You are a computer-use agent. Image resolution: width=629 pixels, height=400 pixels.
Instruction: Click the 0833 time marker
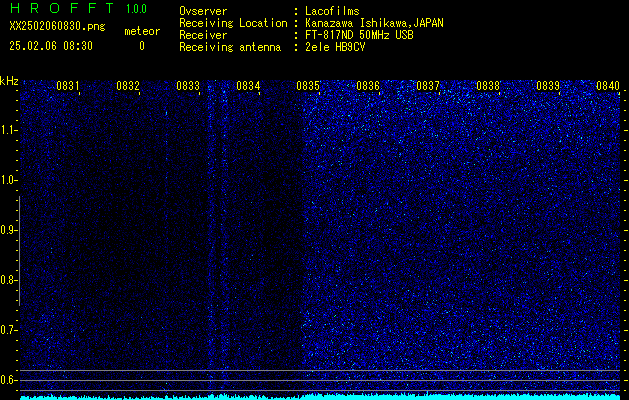tap(188, 86)
